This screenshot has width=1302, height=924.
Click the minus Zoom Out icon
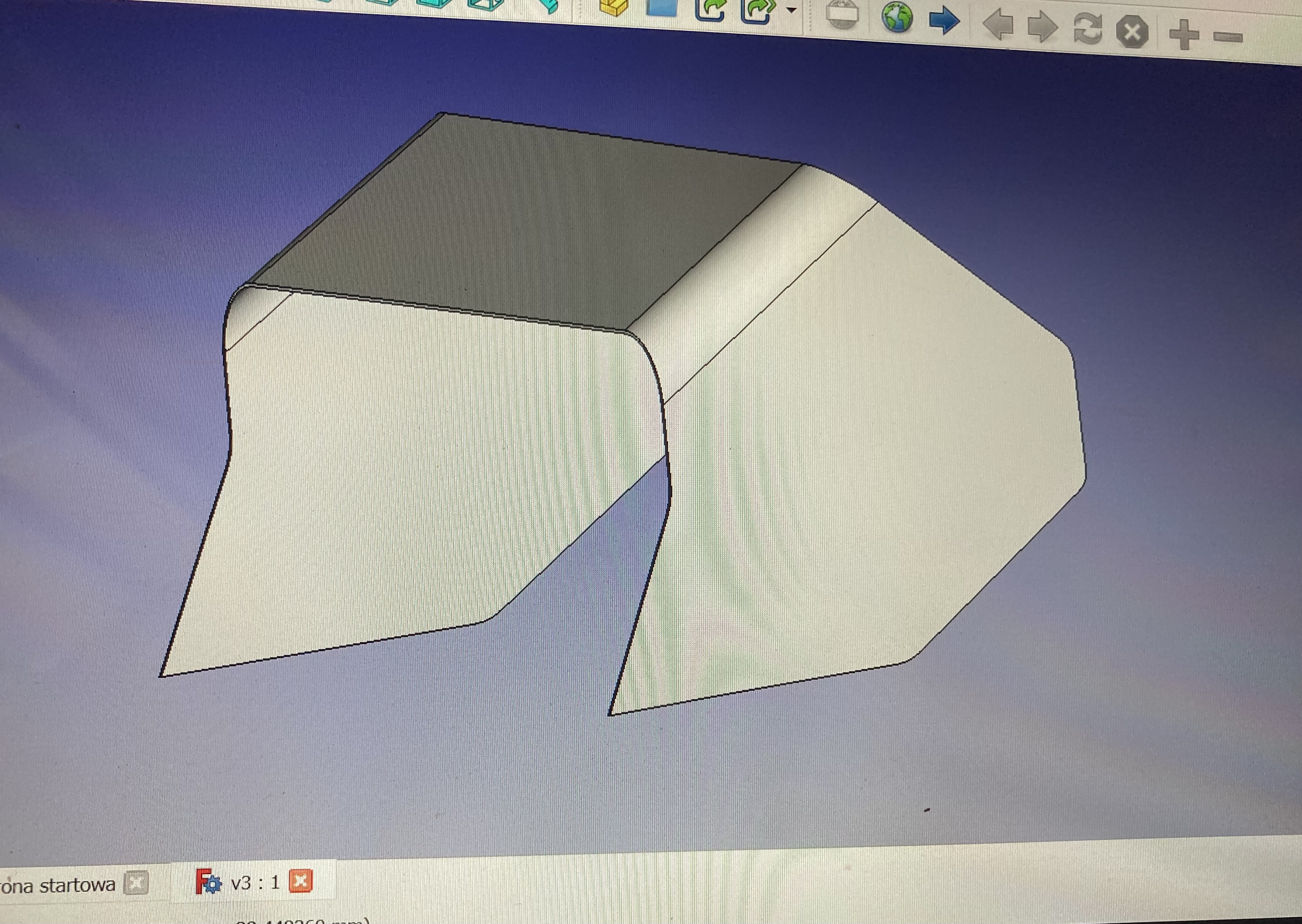click(1228, 38)
